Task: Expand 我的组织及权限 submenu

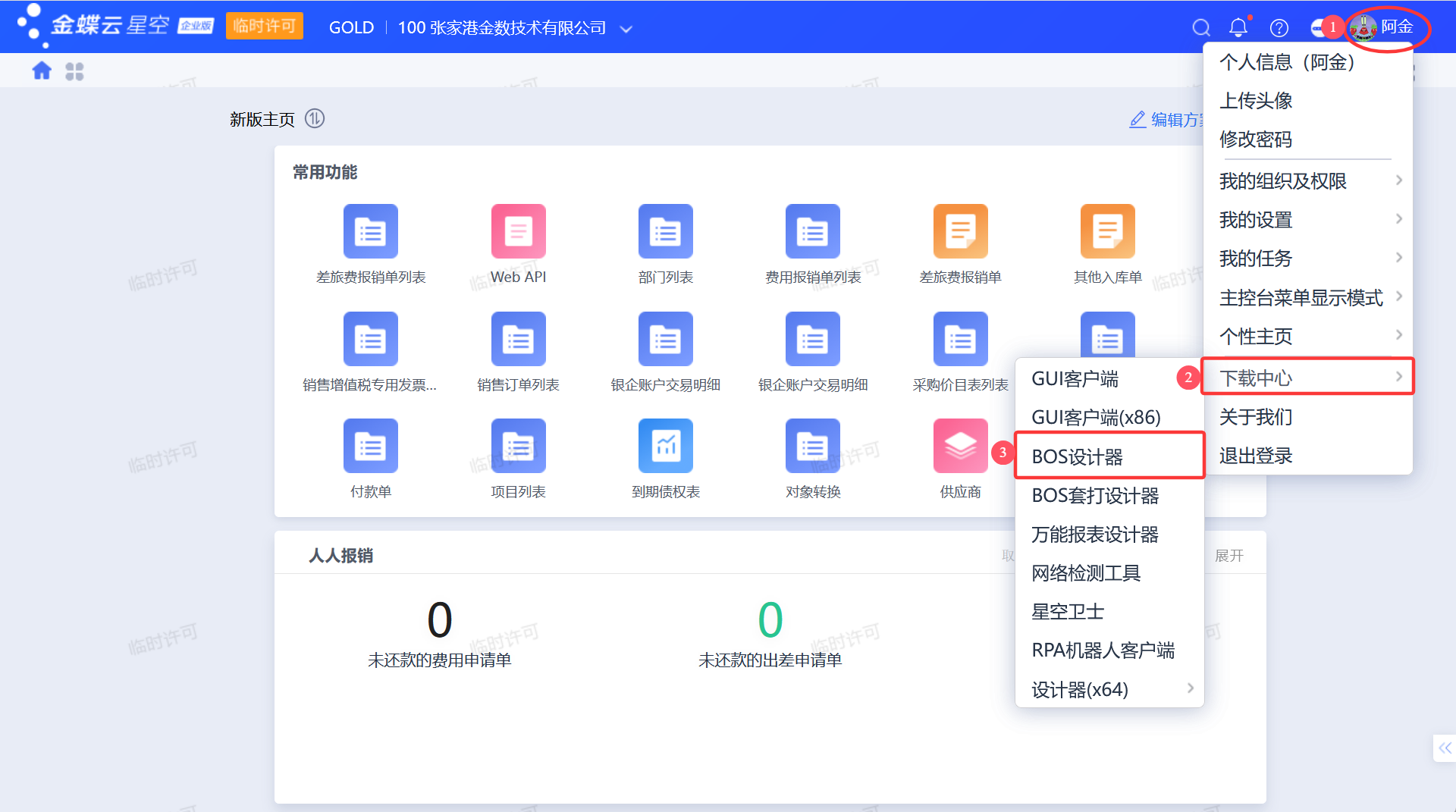Action: tap(1309, 181)
